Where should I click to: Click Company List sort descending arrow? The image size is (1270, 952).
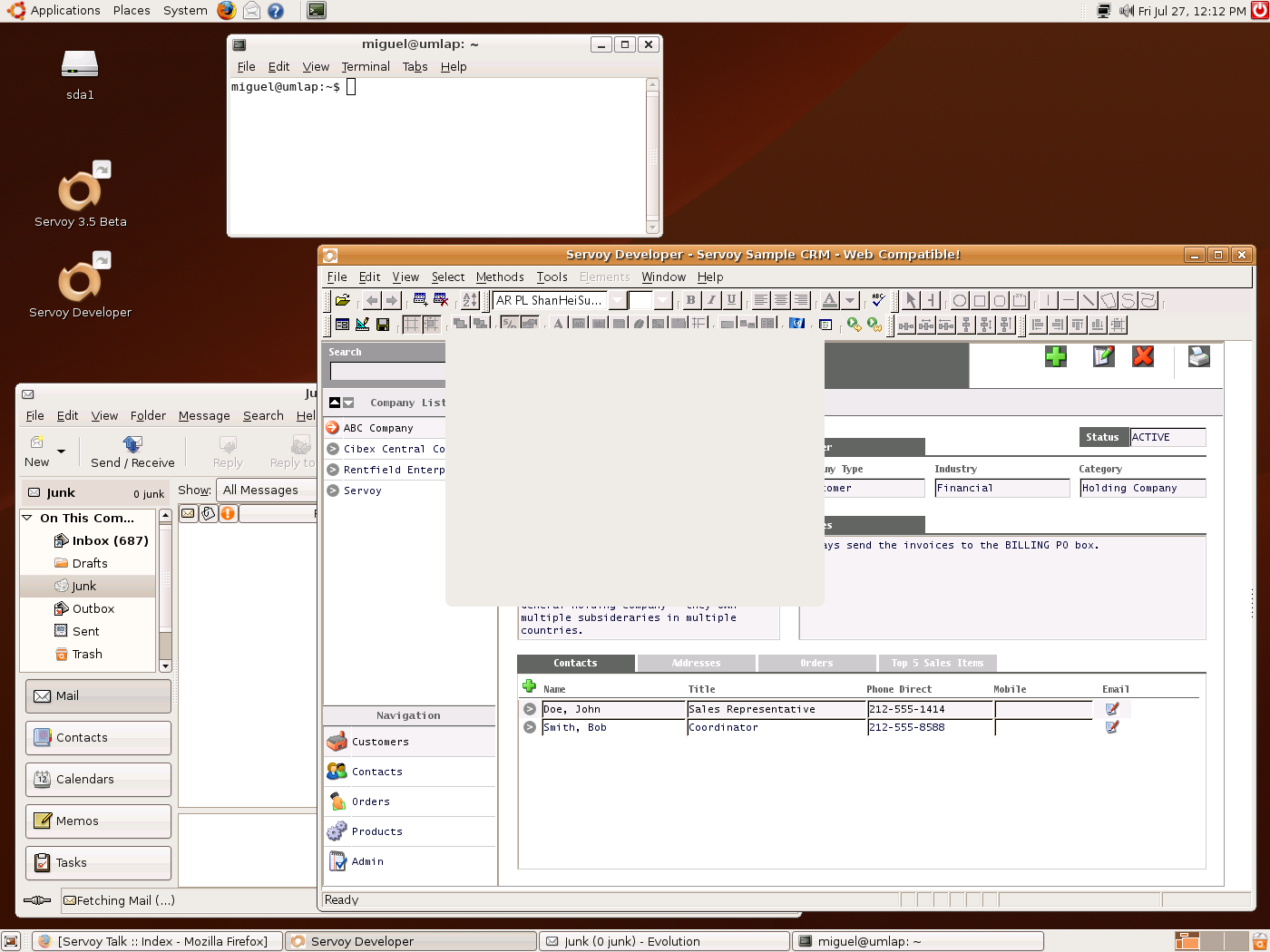click(348, 403)
